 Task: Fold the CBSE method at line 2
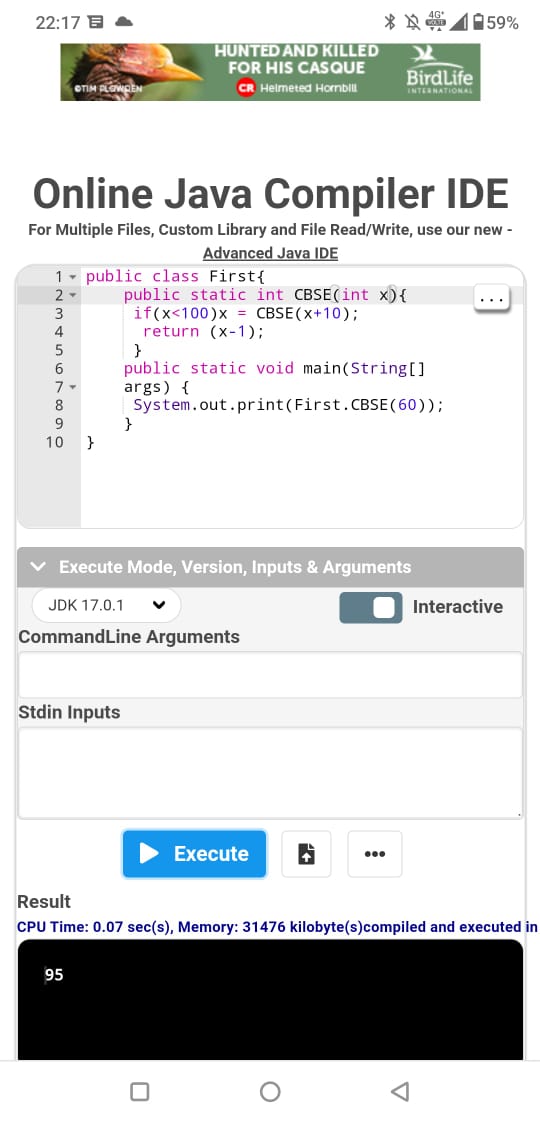pos(72,295)
